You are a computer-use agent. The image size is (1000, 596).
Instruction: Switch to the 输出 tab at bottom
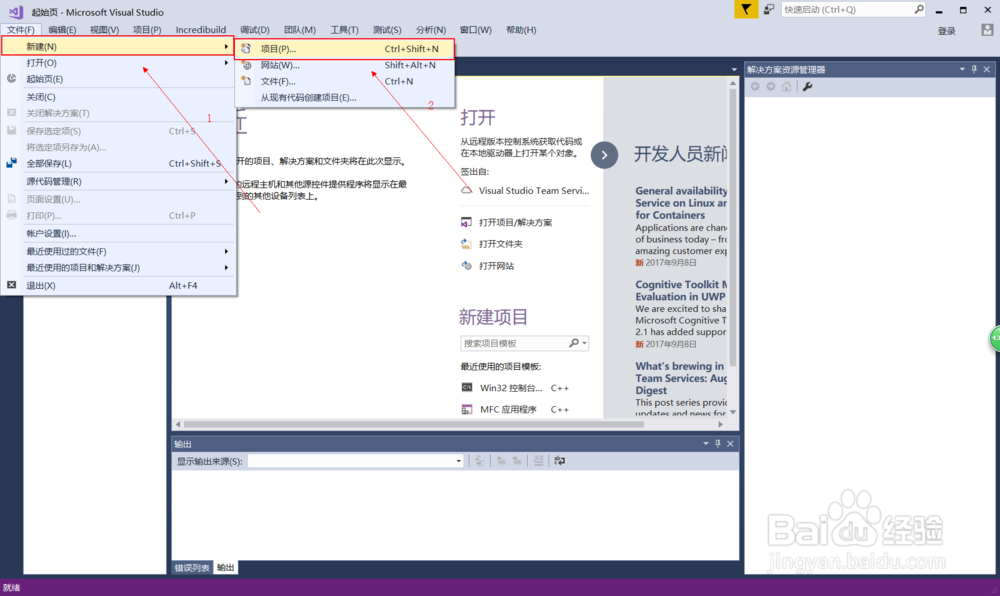(225, 567)
